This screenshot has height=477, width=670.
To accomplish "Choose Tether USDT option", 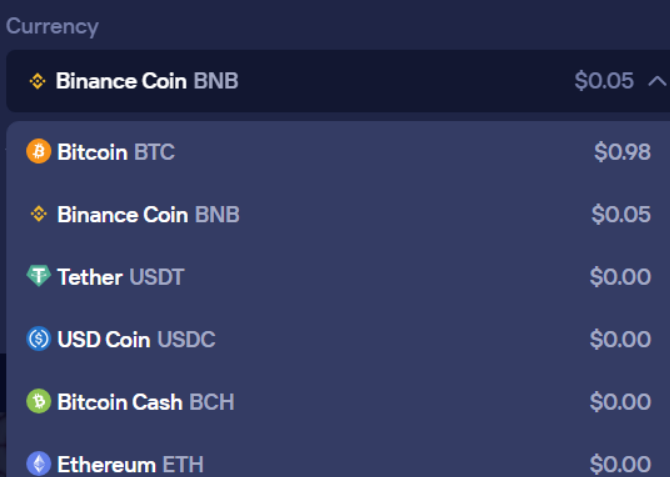I will 121,277.
